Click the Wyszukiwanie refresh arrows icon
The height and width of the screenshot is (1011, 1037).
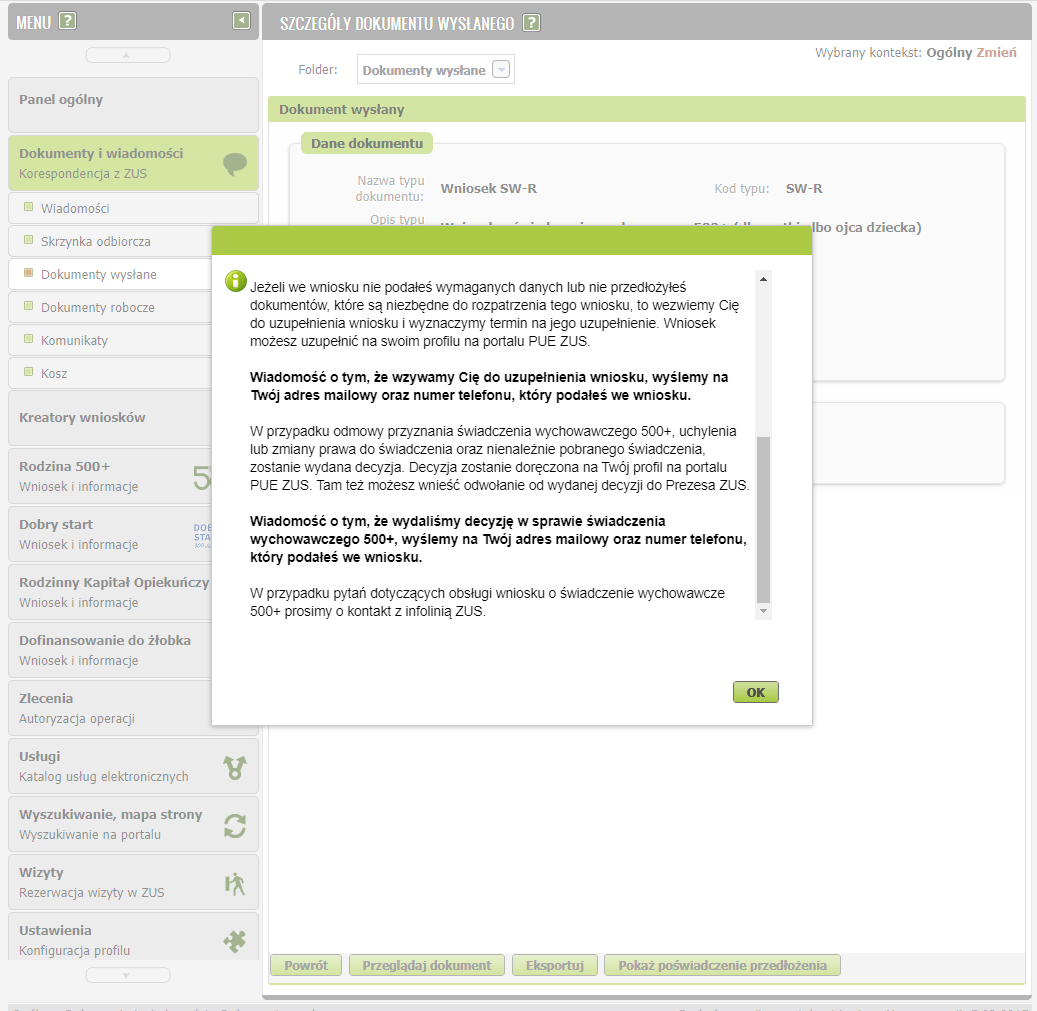(235, 825)
